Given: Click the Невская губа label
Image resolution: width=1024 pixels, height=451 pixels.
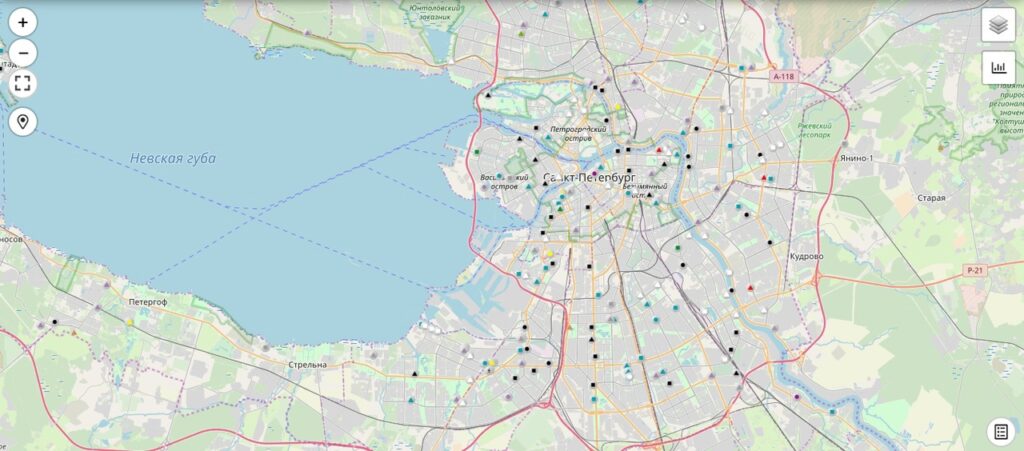Looking at the screenshot, I should pyautogui.click(x=172, y=159).
